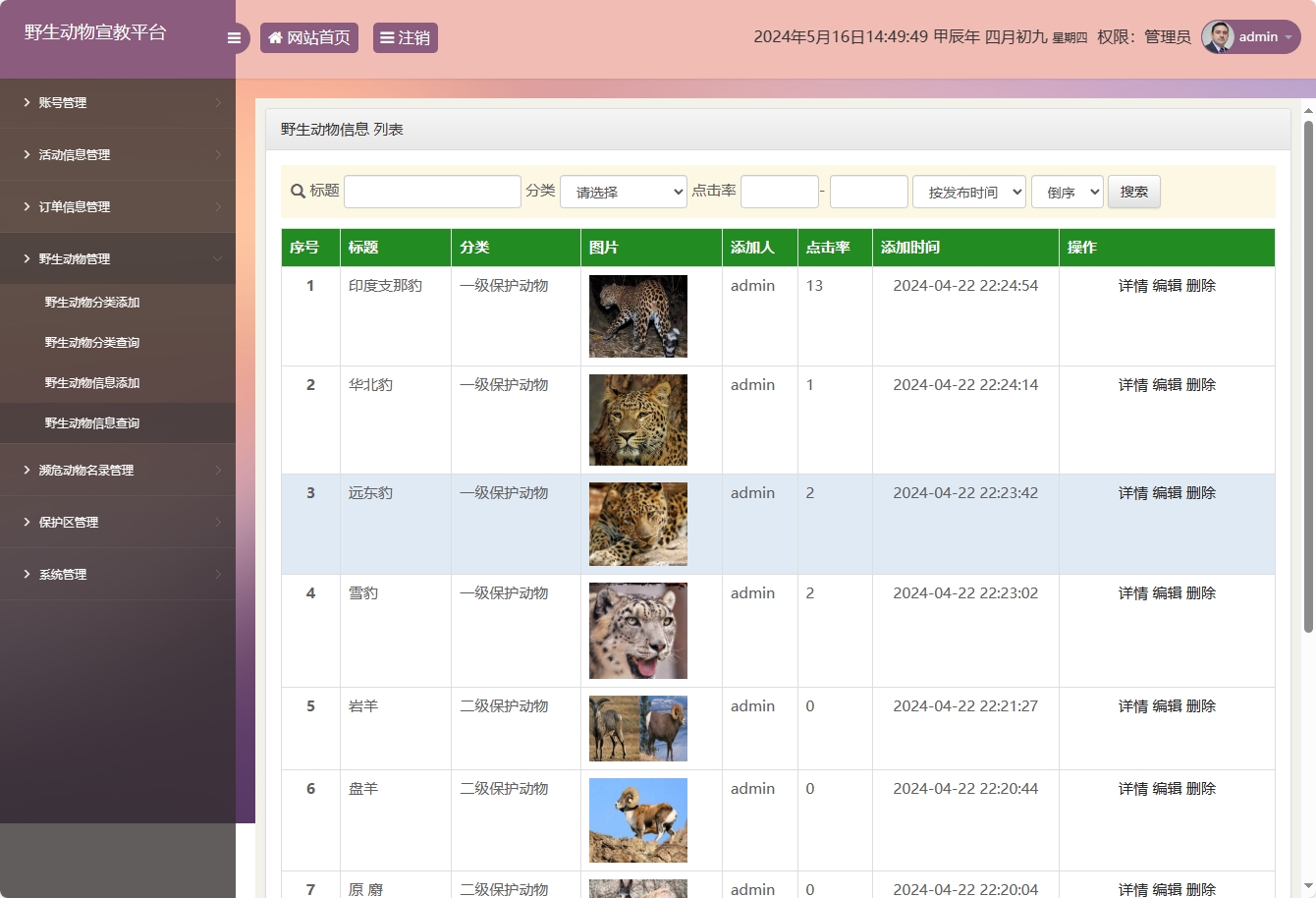Click the admin user avatar
This screenshot has height=898, width=1316.
coord(1218,37)
